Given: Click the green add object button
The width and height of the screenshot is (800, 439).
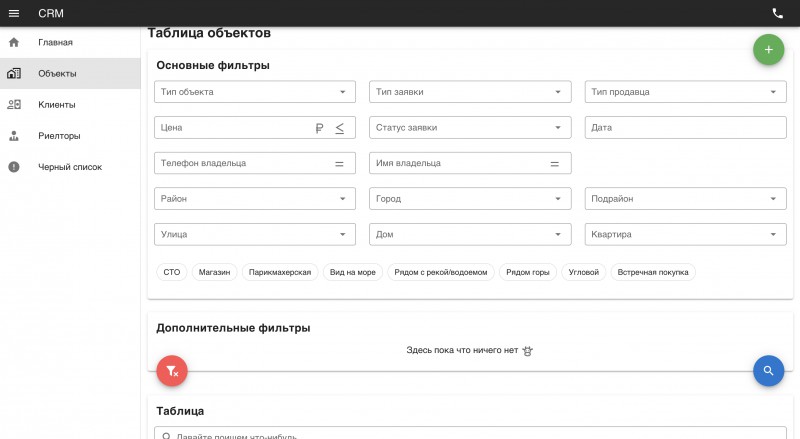Looking at the screenshot, I should coord(768,50).
